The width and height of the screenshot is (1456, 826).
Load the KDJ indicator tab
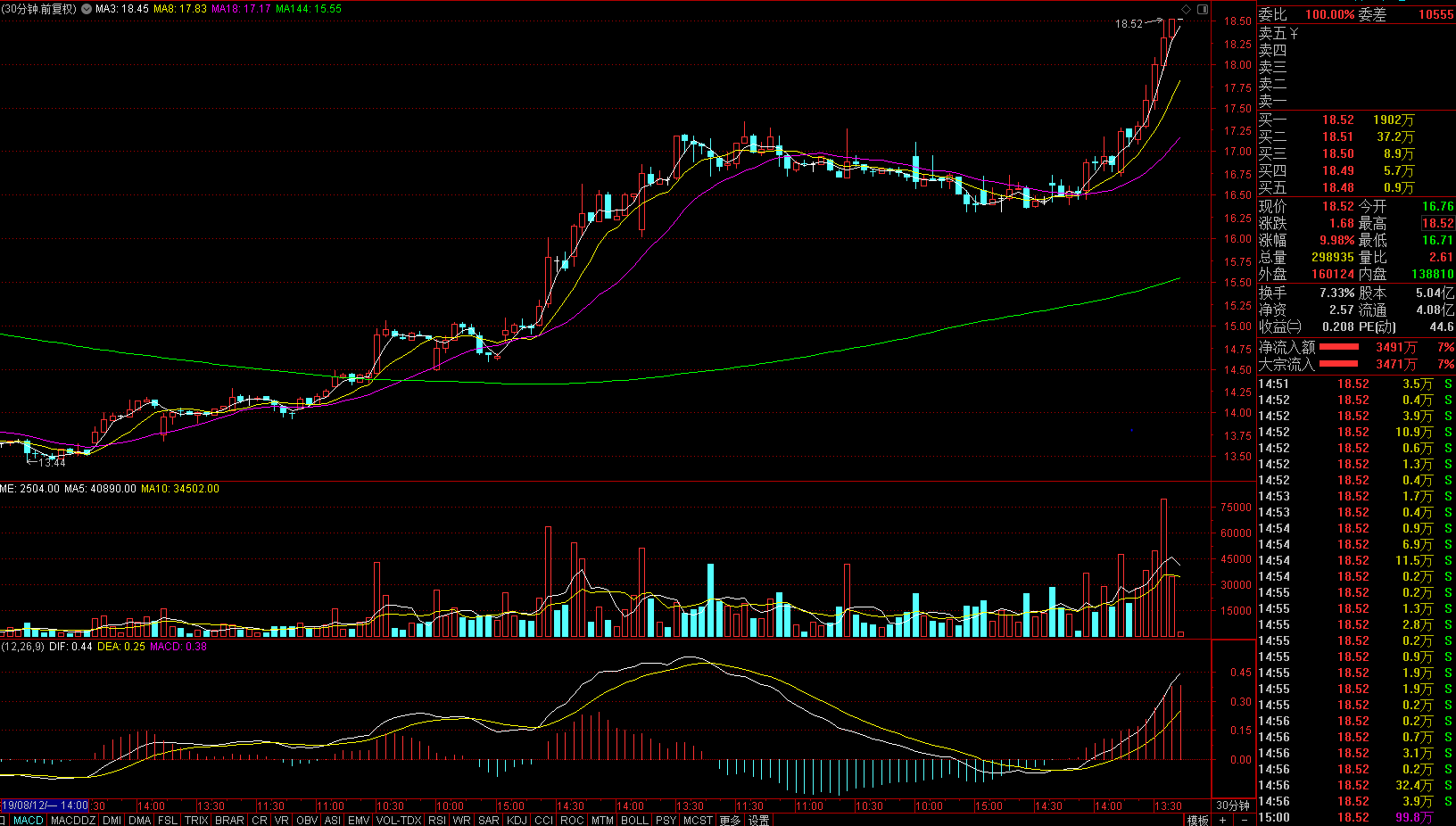[517, 820]
